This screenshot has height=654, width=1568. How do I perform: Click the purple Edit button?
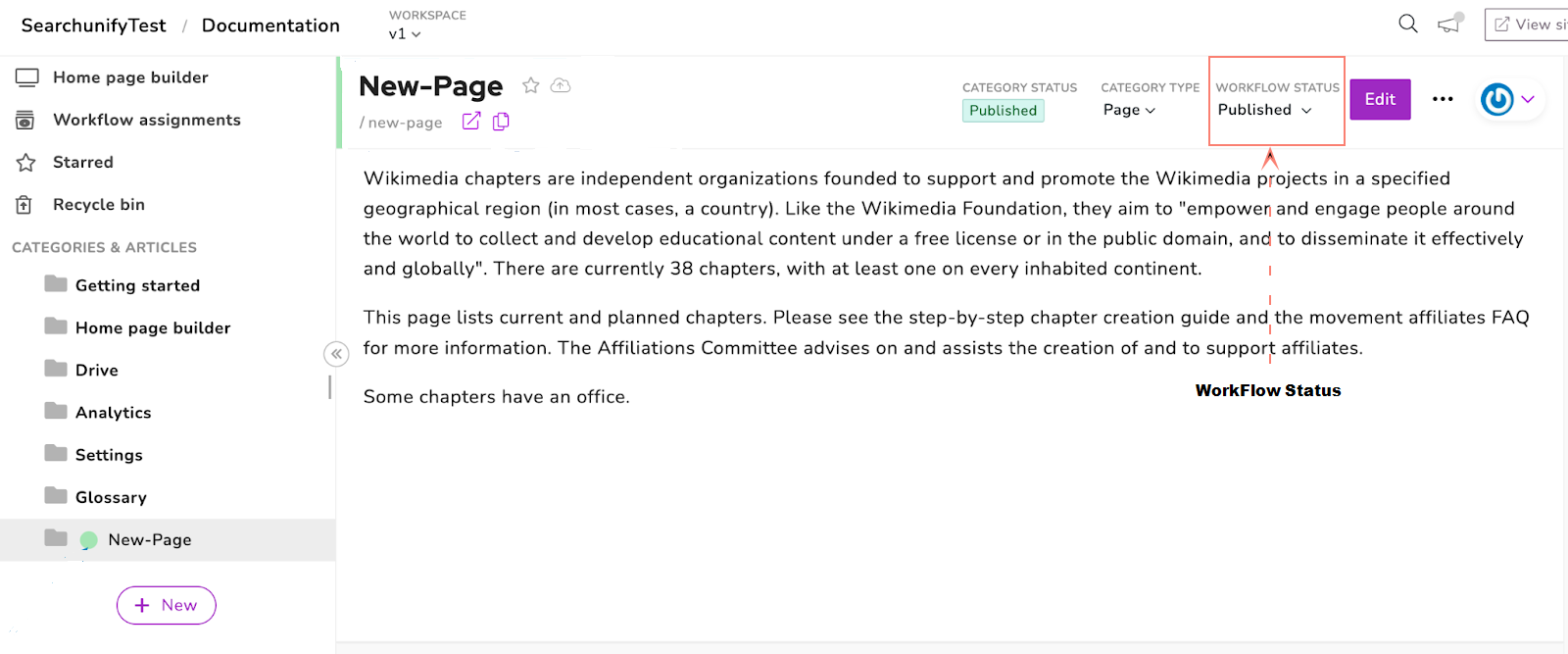point(1380,99)
